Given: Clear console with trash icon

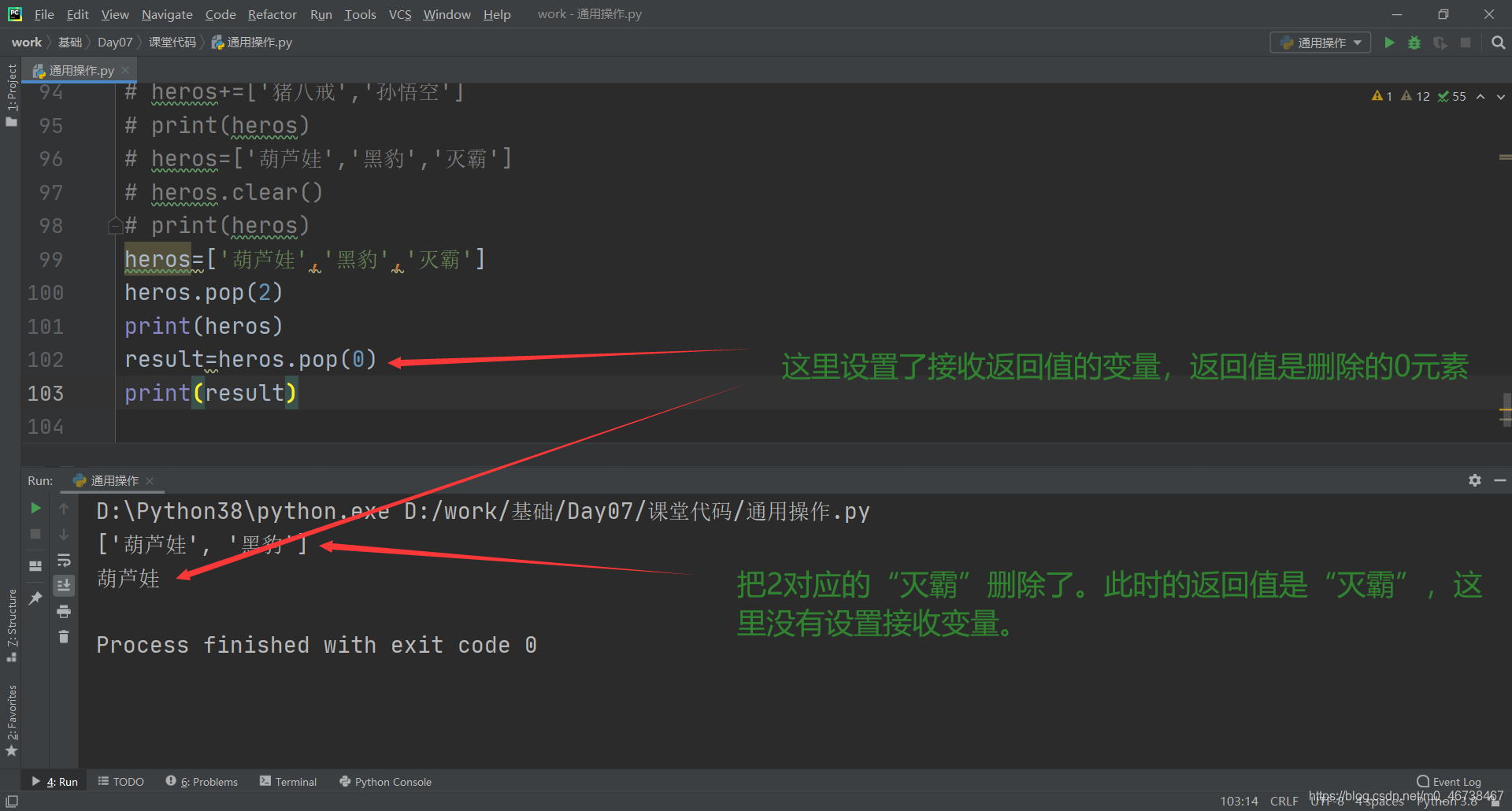Looking at the screenshot, I should (x=64, y=636).
